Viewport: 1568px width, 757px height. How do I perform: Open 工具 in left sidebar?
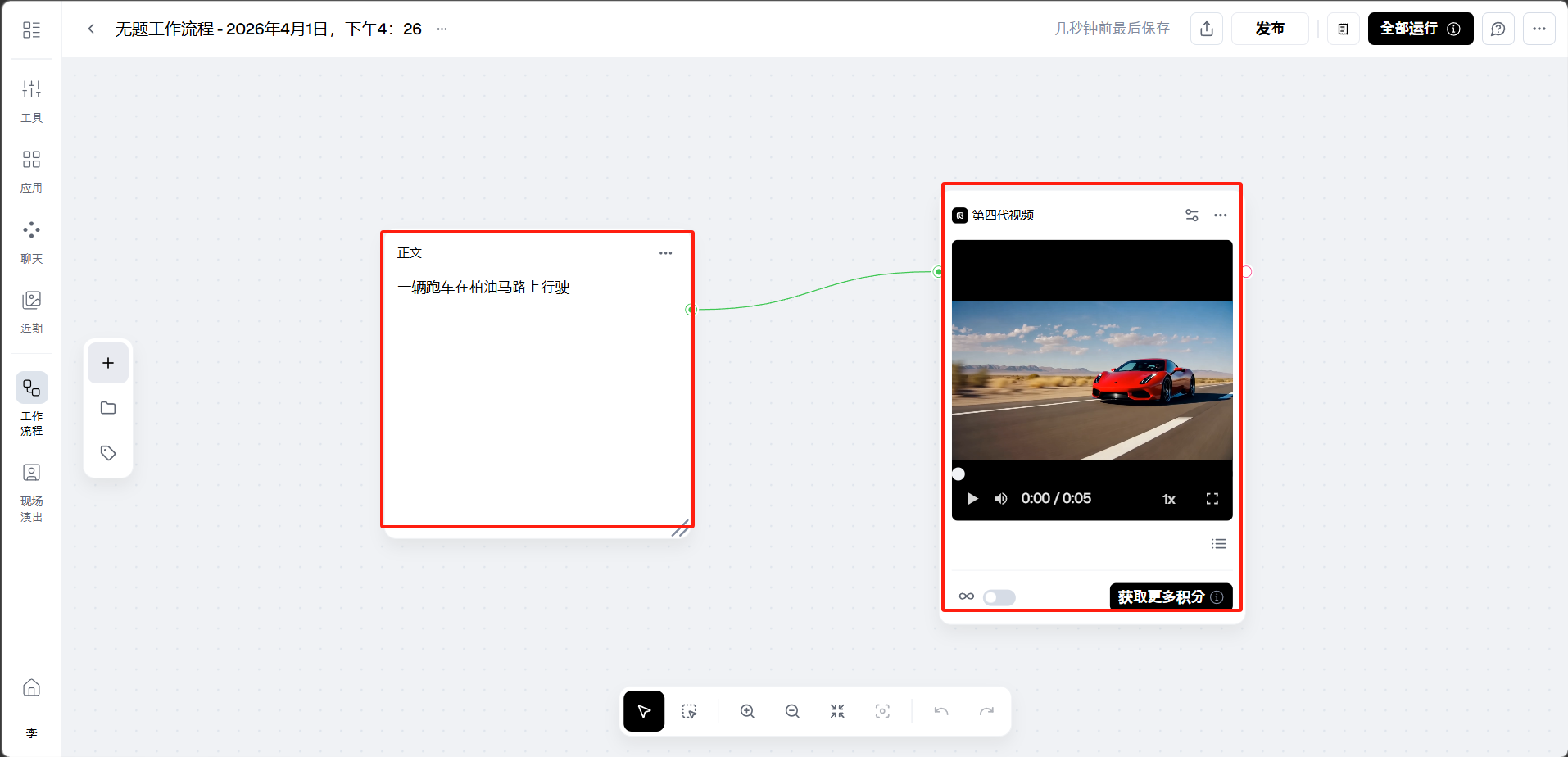click(31, 100)
